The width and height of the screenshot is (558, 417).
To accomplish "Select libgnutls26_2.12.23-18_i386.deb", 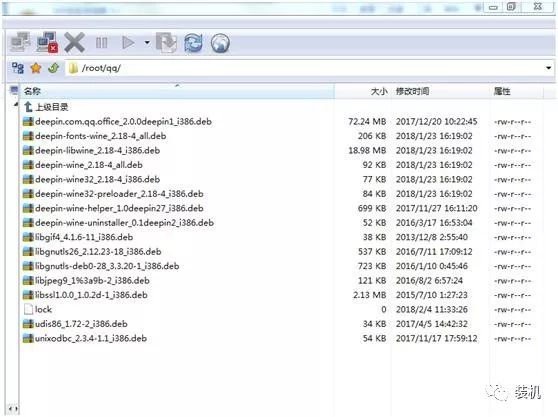I will tap(98, 252).
